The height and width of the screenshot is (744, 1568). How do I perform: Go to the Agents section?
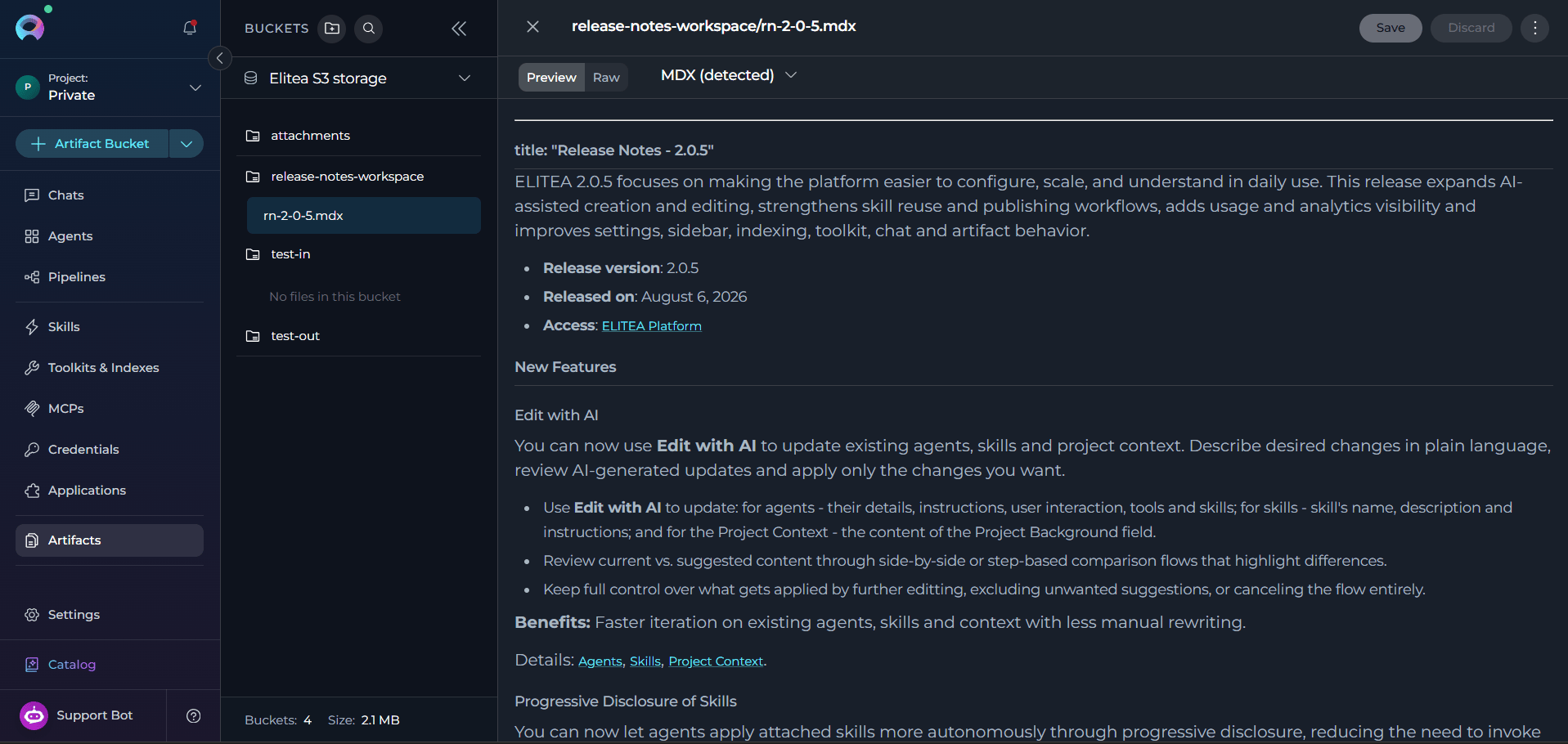(110, 236)
